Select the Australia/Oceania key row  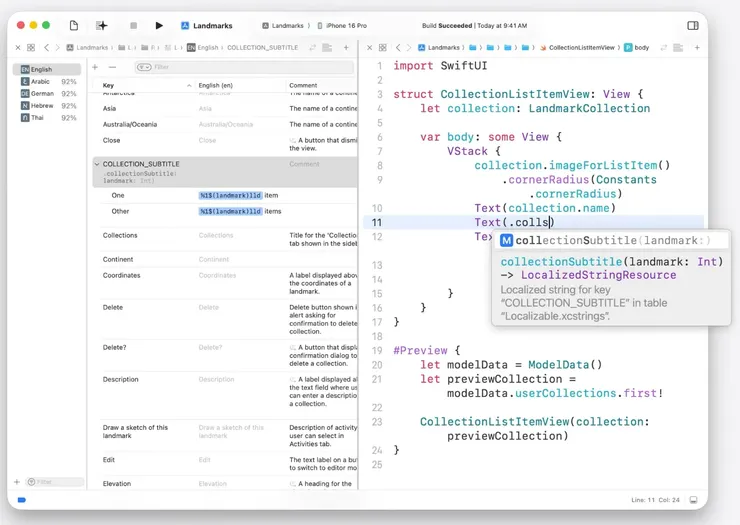click(225, 125)
